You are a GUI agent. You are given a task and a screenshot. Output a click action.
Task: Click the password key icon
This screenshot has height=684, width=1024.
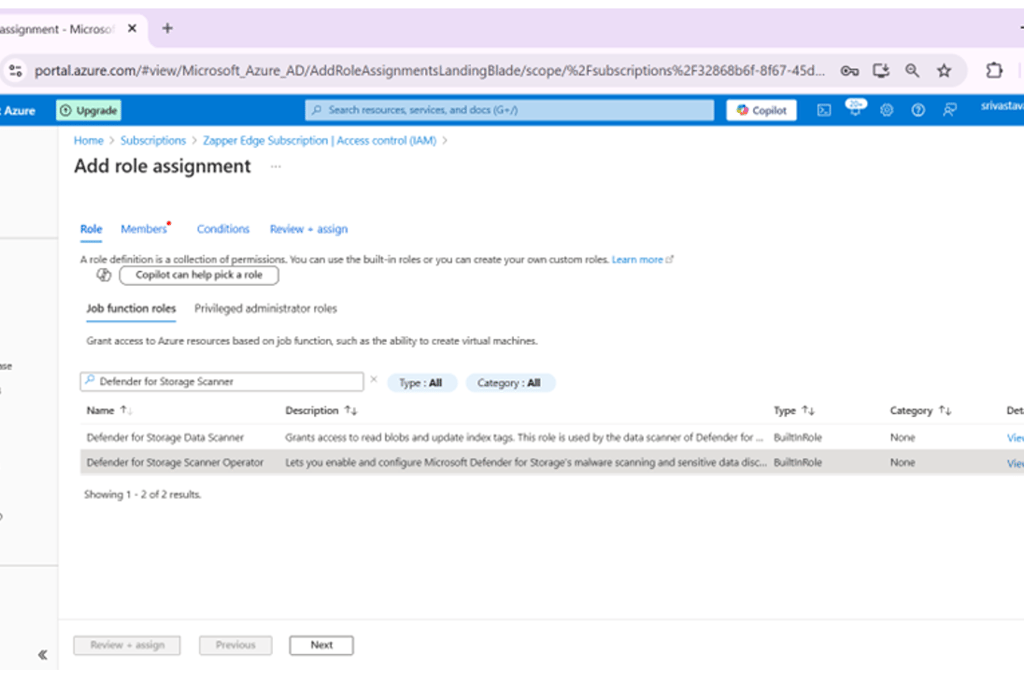[x=849, y=71]
